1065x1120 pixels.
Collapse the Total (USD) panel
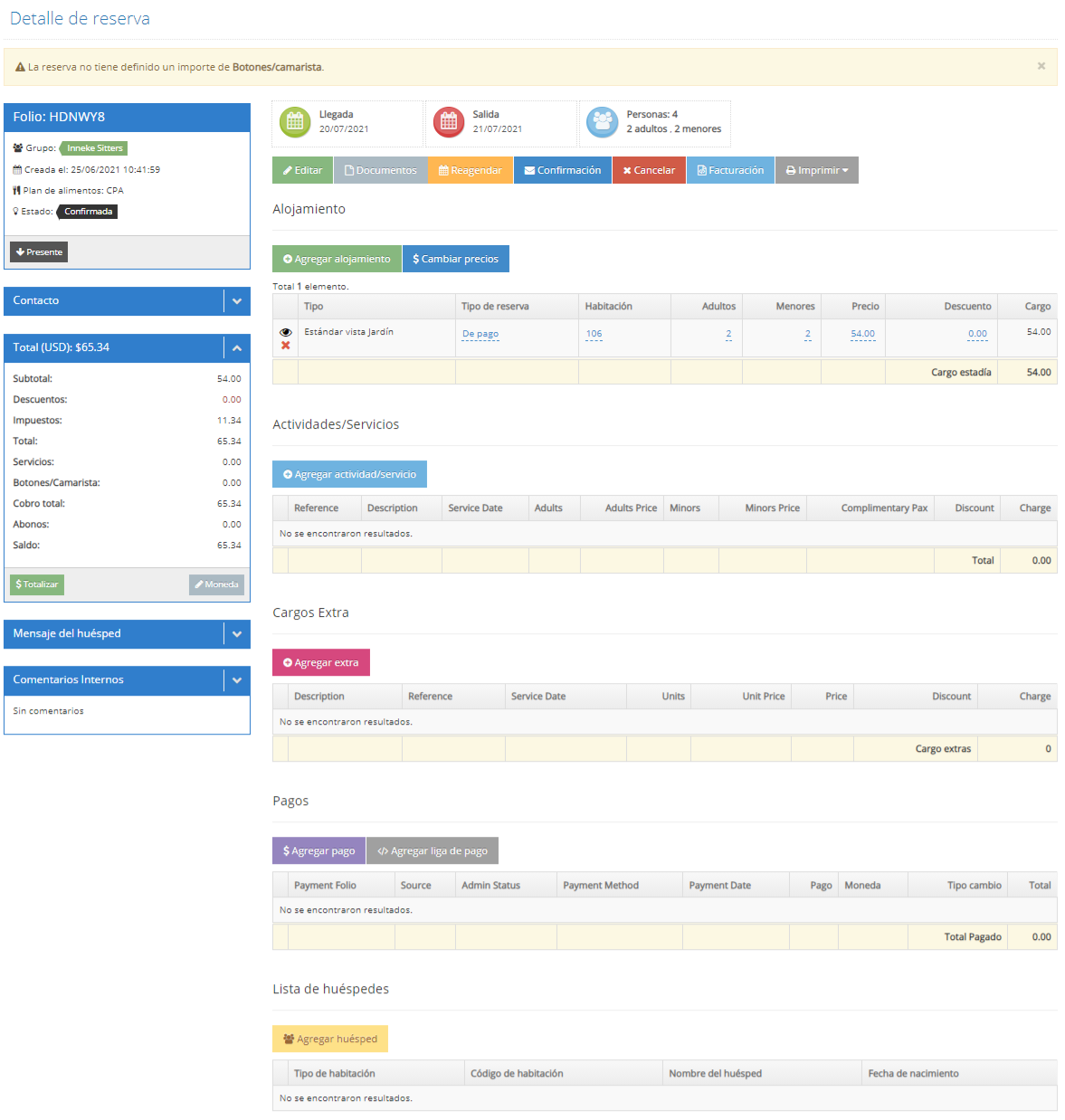point(237,348)
